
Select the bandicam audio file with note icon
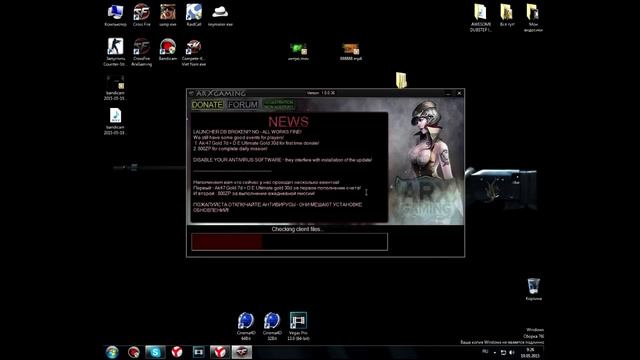coord(115,122)
